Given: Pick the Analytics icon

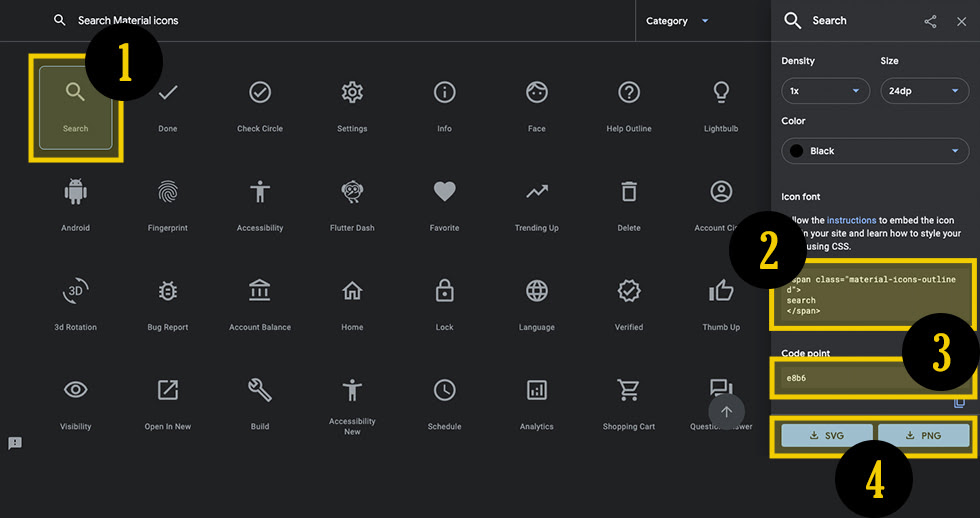Looking at the screenshot, I should point(537,391).
